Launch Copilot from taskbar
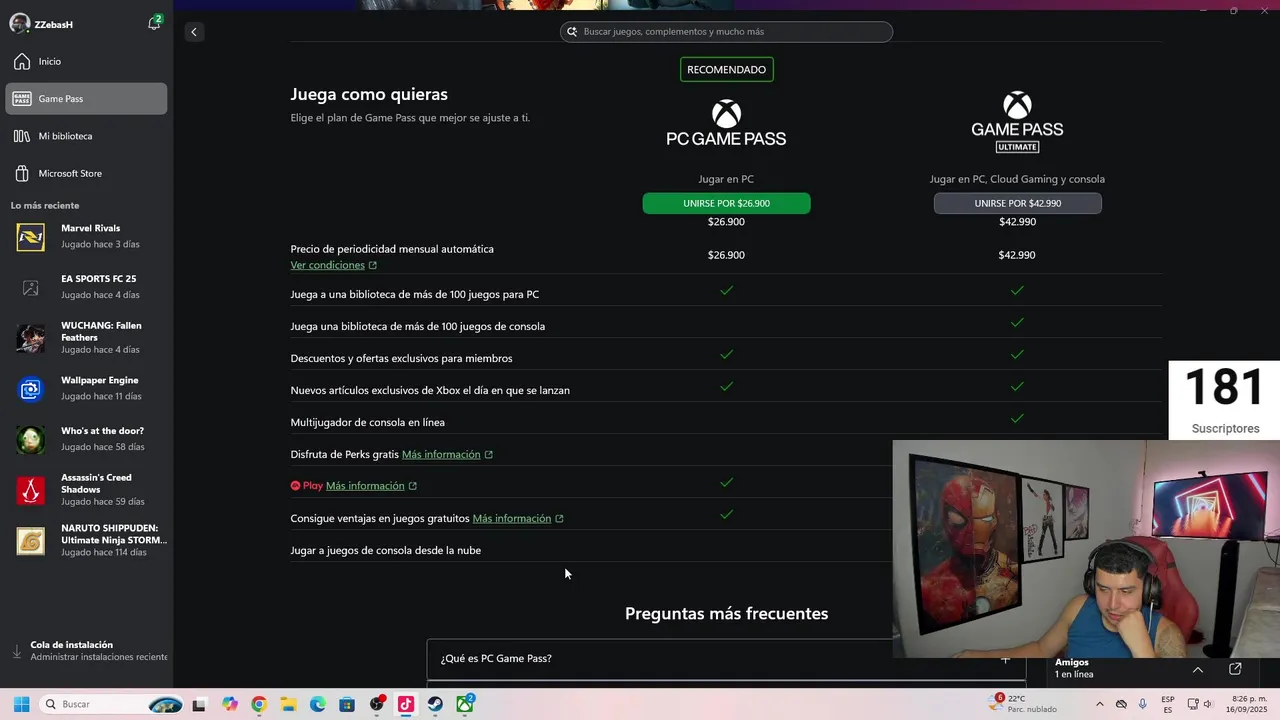Image resolution: width=1280 pixels, height=720 pixels. 230,704
